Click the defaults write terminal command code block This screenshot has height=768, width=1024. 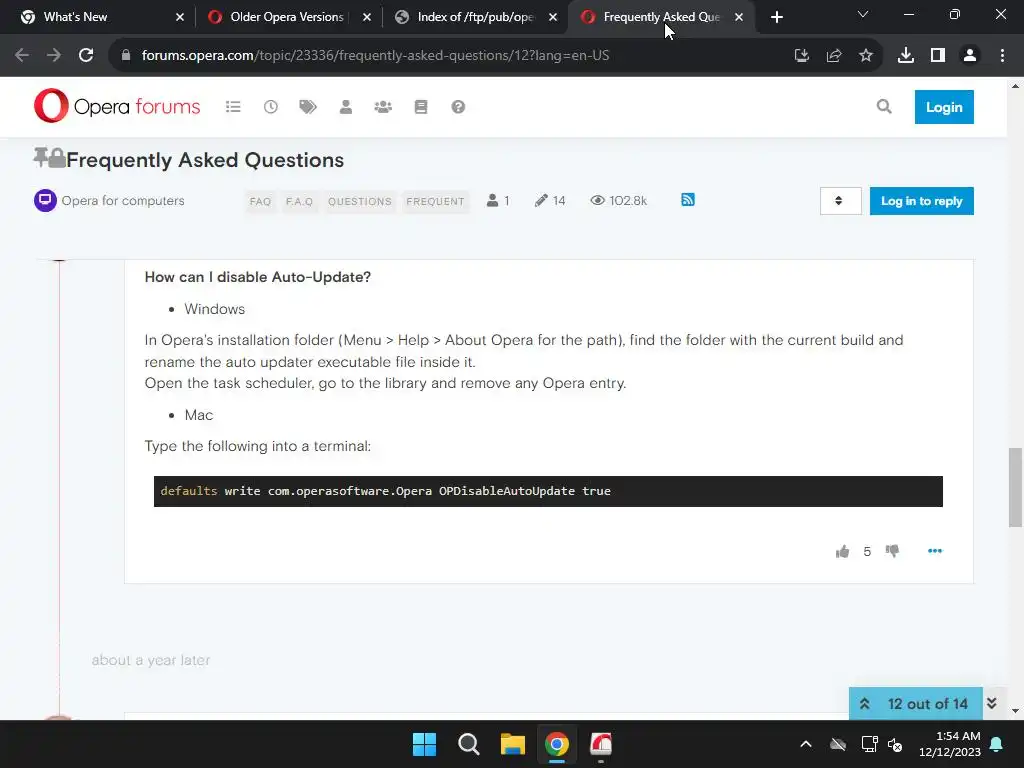coord(548,491)
